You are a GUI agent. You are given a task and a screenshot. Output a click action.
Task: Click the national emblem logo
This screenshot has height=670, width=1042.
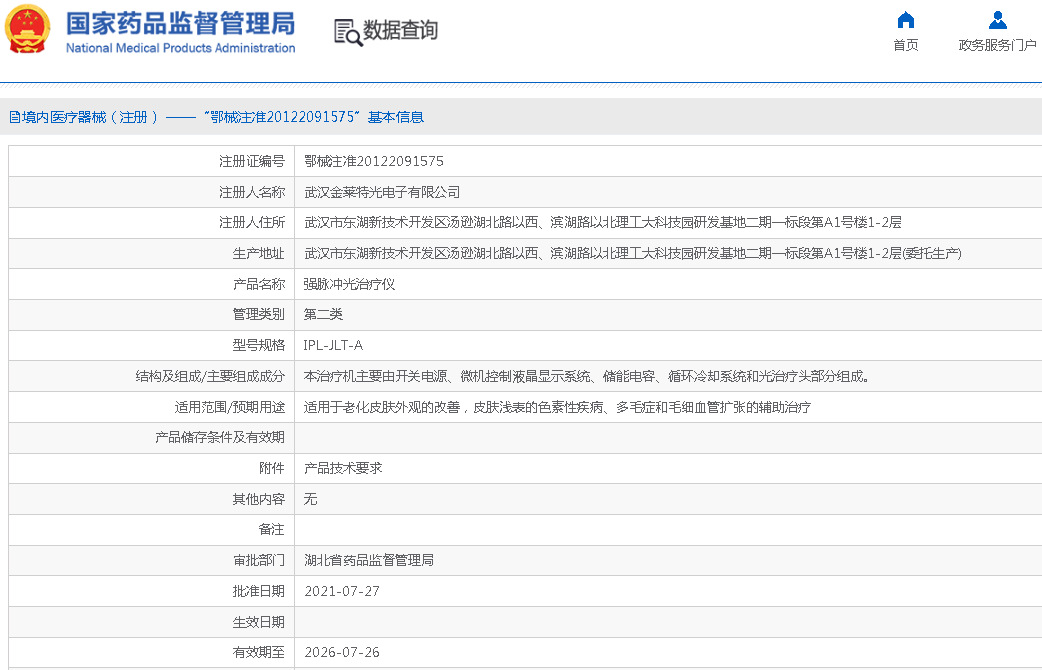tap(28, 31)
